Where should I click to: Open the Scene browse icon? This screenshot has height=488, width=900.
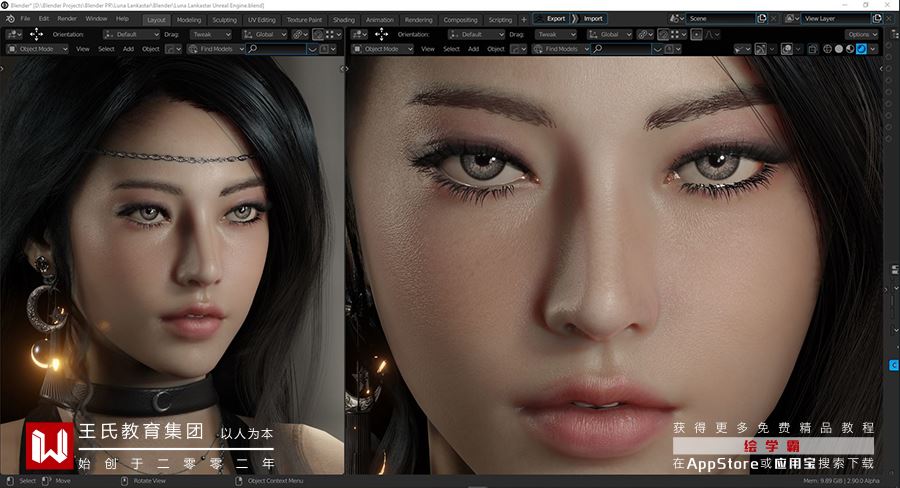pyautogui.click(x=676, y=19)
